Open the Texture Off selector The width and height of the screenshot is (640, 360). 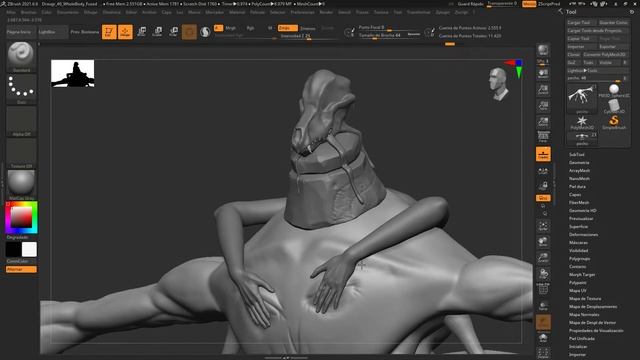(x=21, y=153)
